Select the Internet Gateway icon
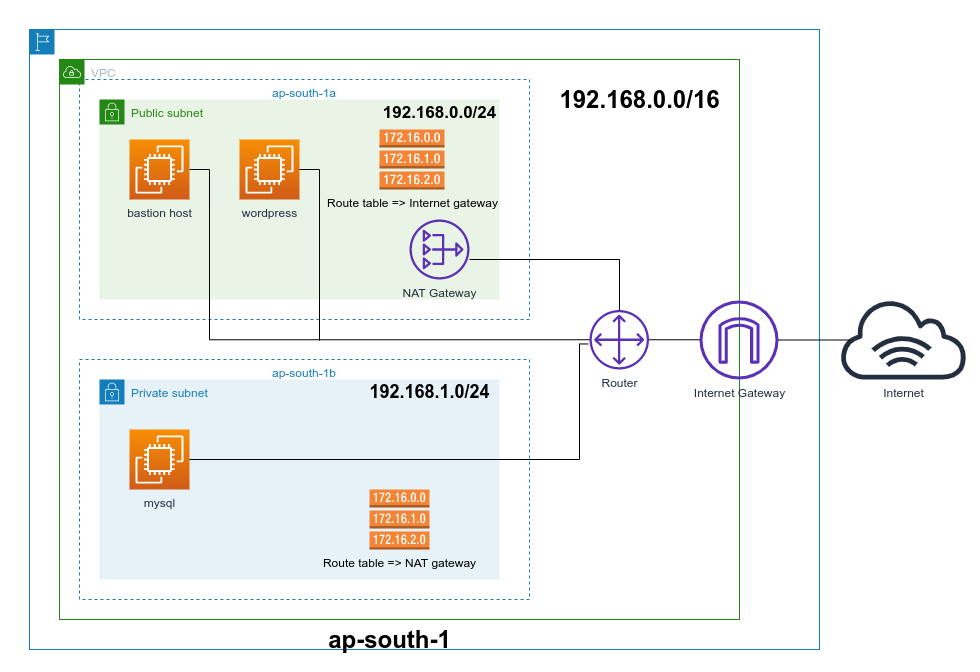 (x=739, y=340)
